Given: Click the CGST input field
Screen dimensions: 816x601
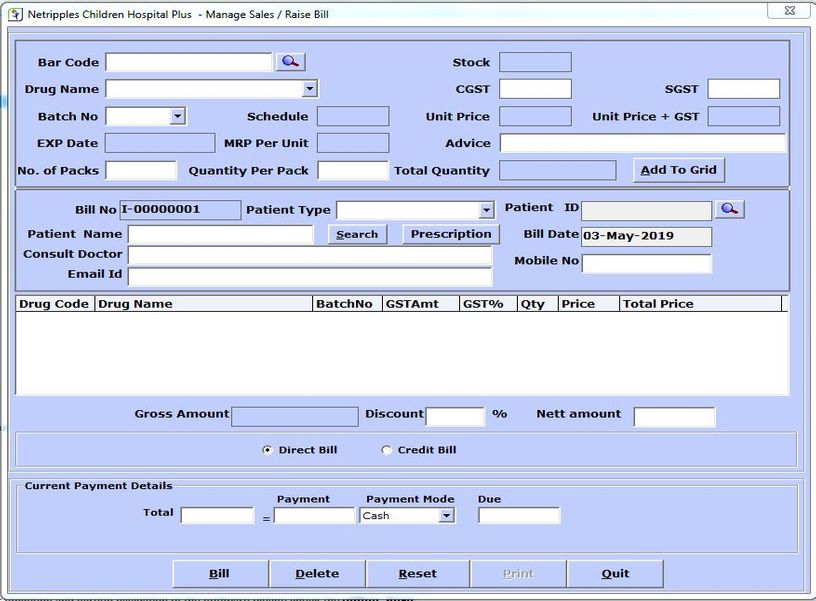Looking at the screenshot, I should [x=535, y=89].
